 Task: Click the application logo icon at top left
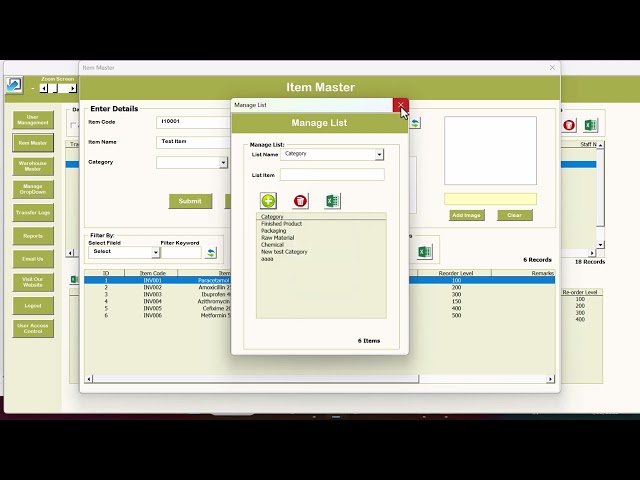pyautogui.click(x=14, y=85)
